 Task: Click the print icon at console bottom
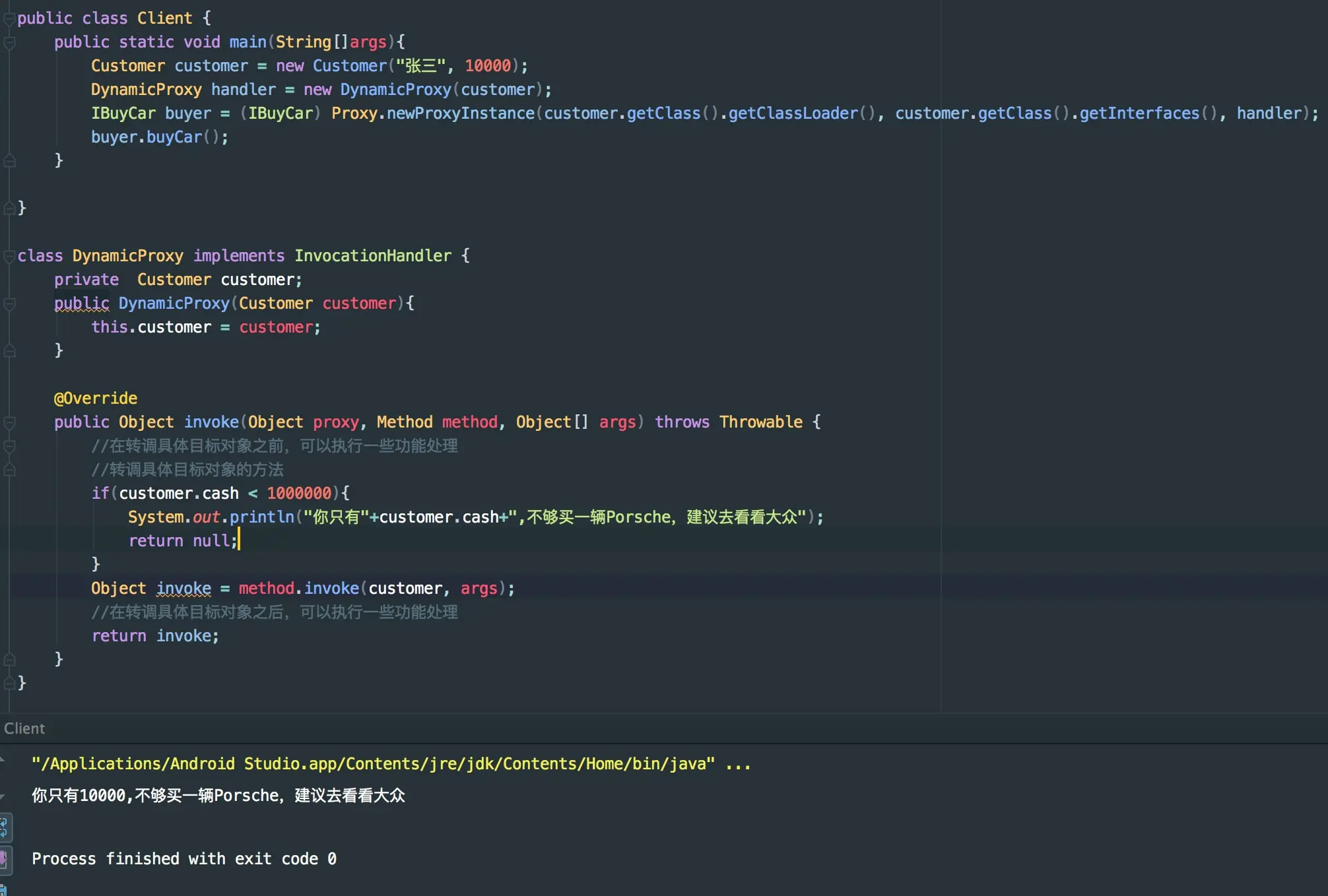tap(3, 889)
